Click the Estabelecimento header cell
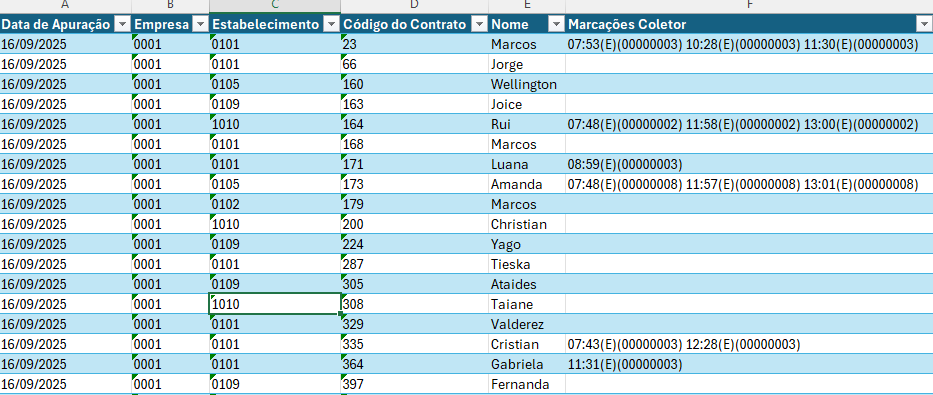Screen dimensions: 933x395 (x=275, y=24)
